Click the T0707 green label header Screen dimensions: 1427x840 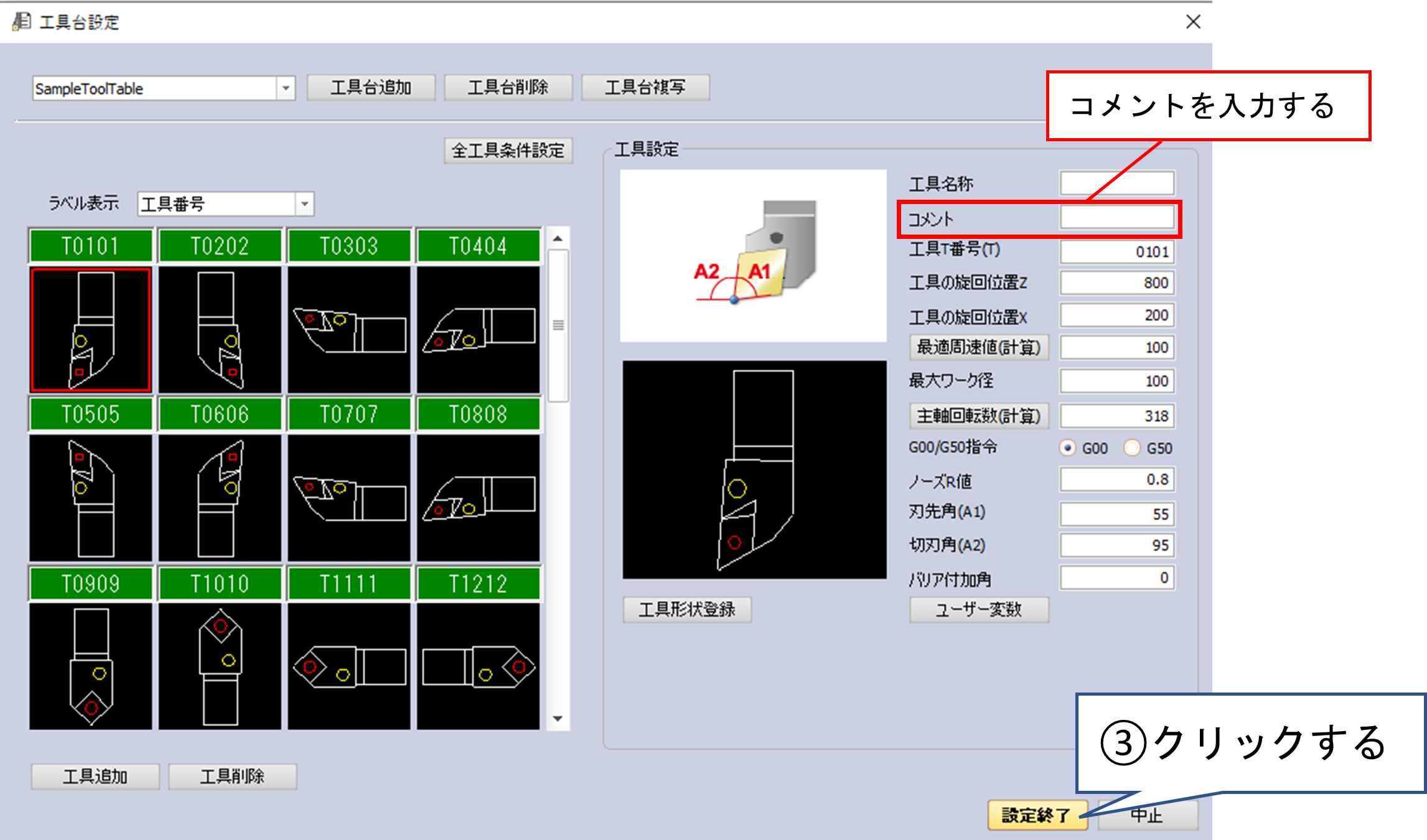tap(349, 414)
